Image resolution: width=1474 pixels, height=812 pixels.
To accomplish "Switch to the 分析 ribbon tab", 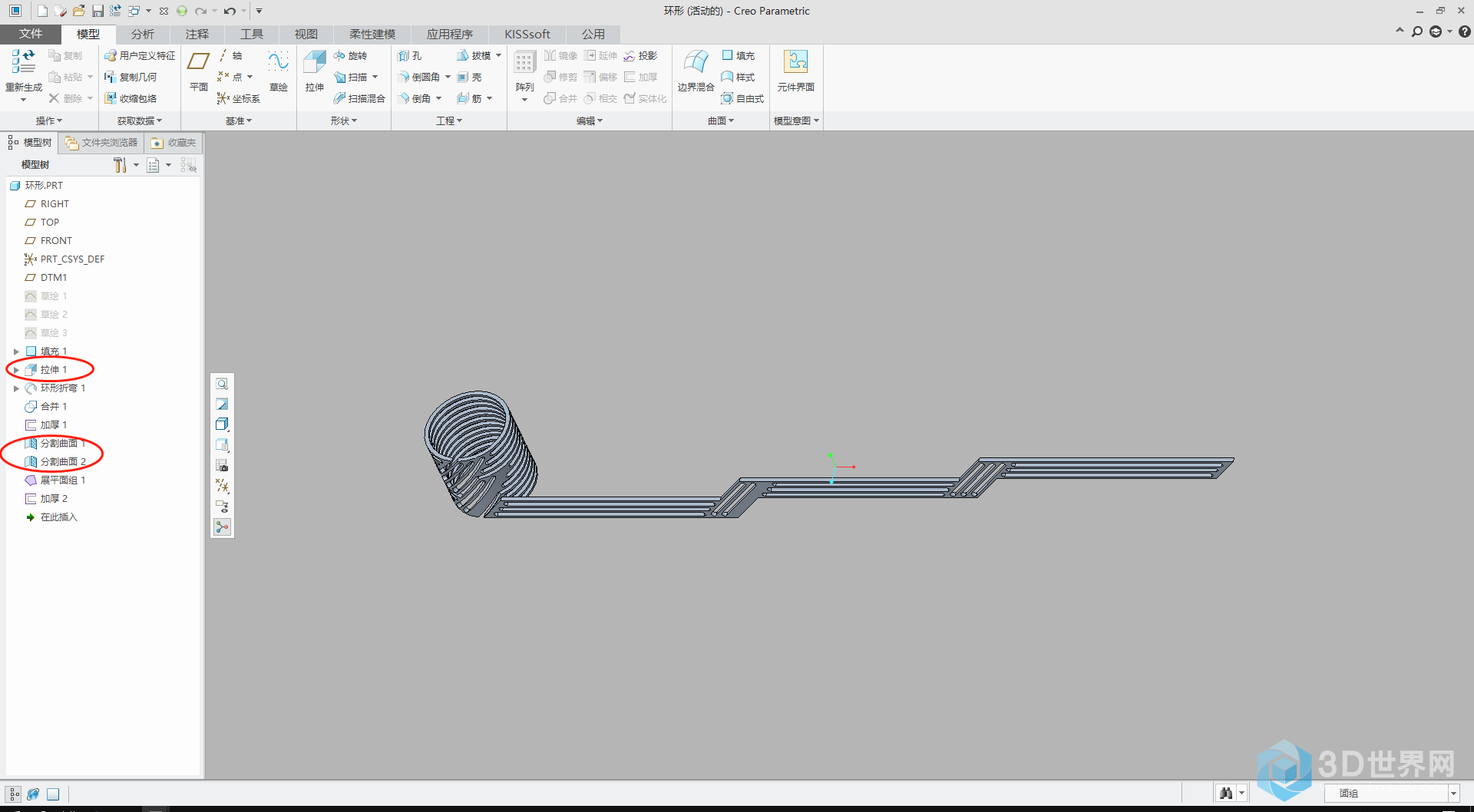I will (143, 34).
